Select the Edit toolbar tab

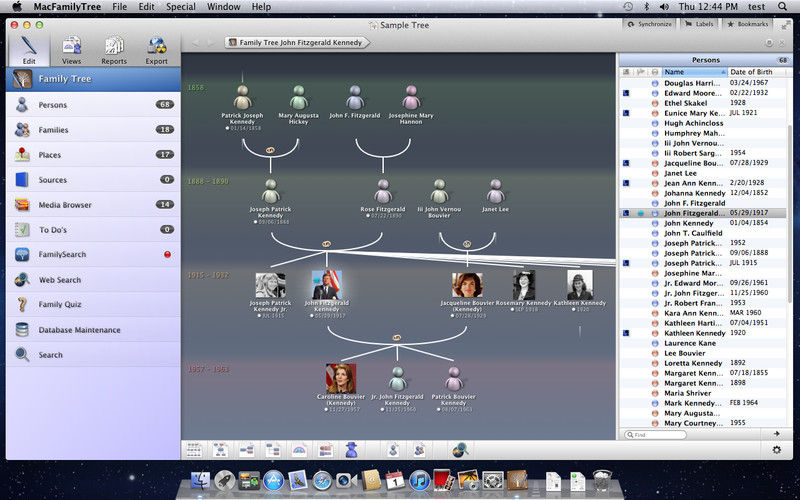pos(29,50)
